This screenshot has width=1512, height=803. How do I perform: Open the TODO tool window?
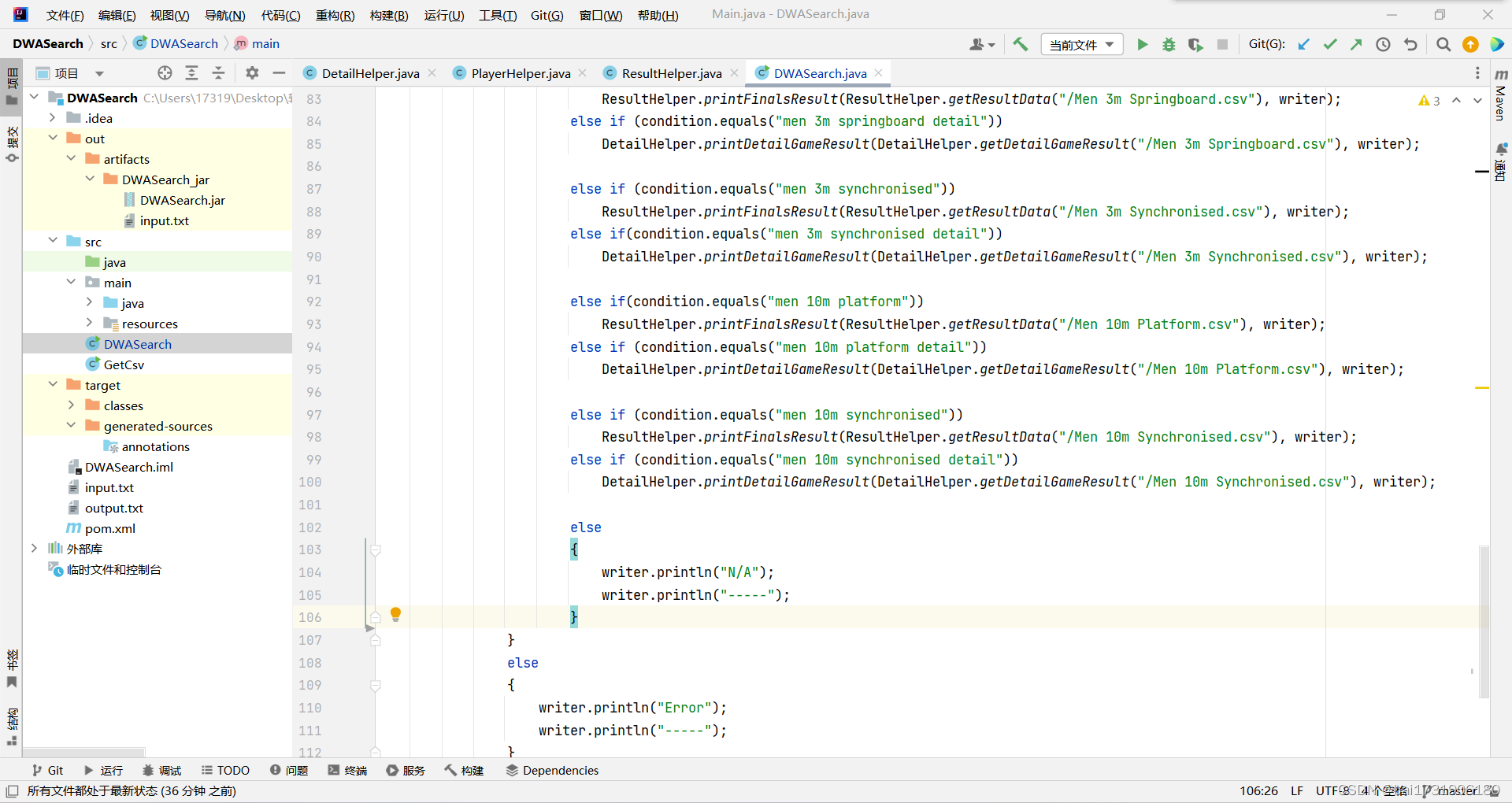pos(225,770)
